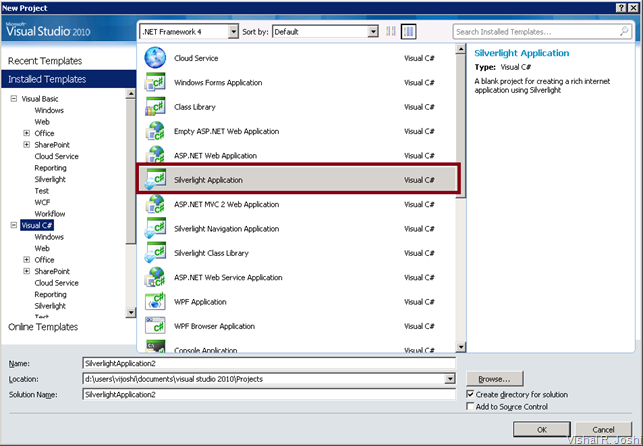
Task: Open the Sort by Default dropdown
Action: tap(373, 32)
